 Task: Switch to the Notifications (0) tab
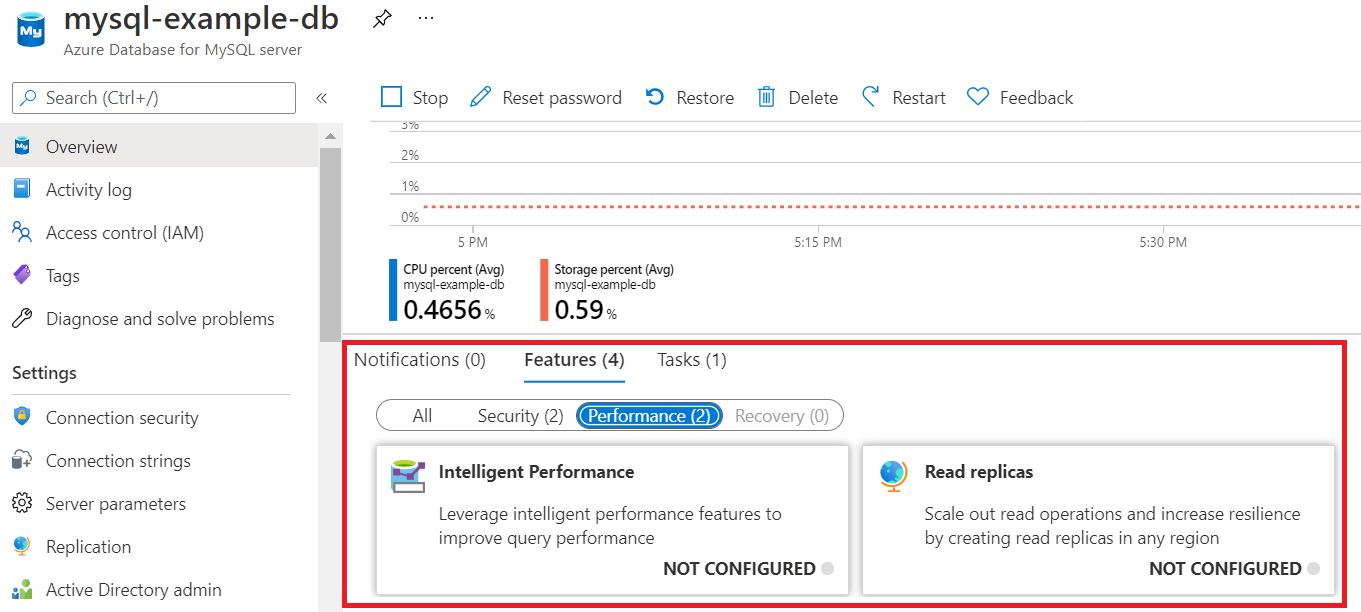point(420,360)
